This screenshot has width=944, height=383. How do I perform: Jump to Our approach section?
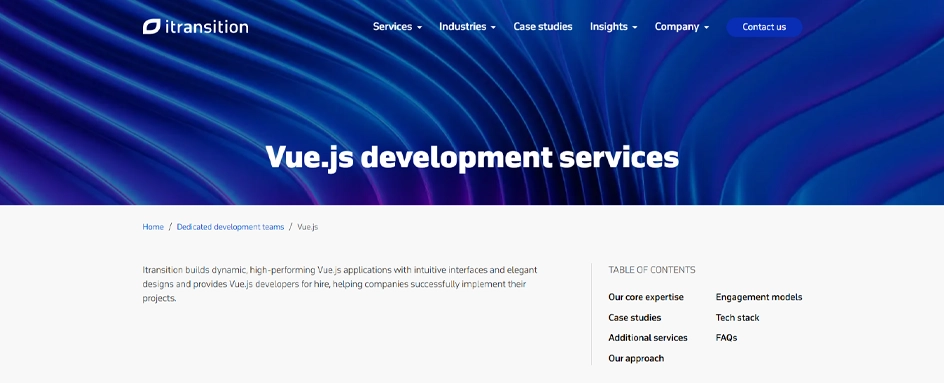pos(636,358)
